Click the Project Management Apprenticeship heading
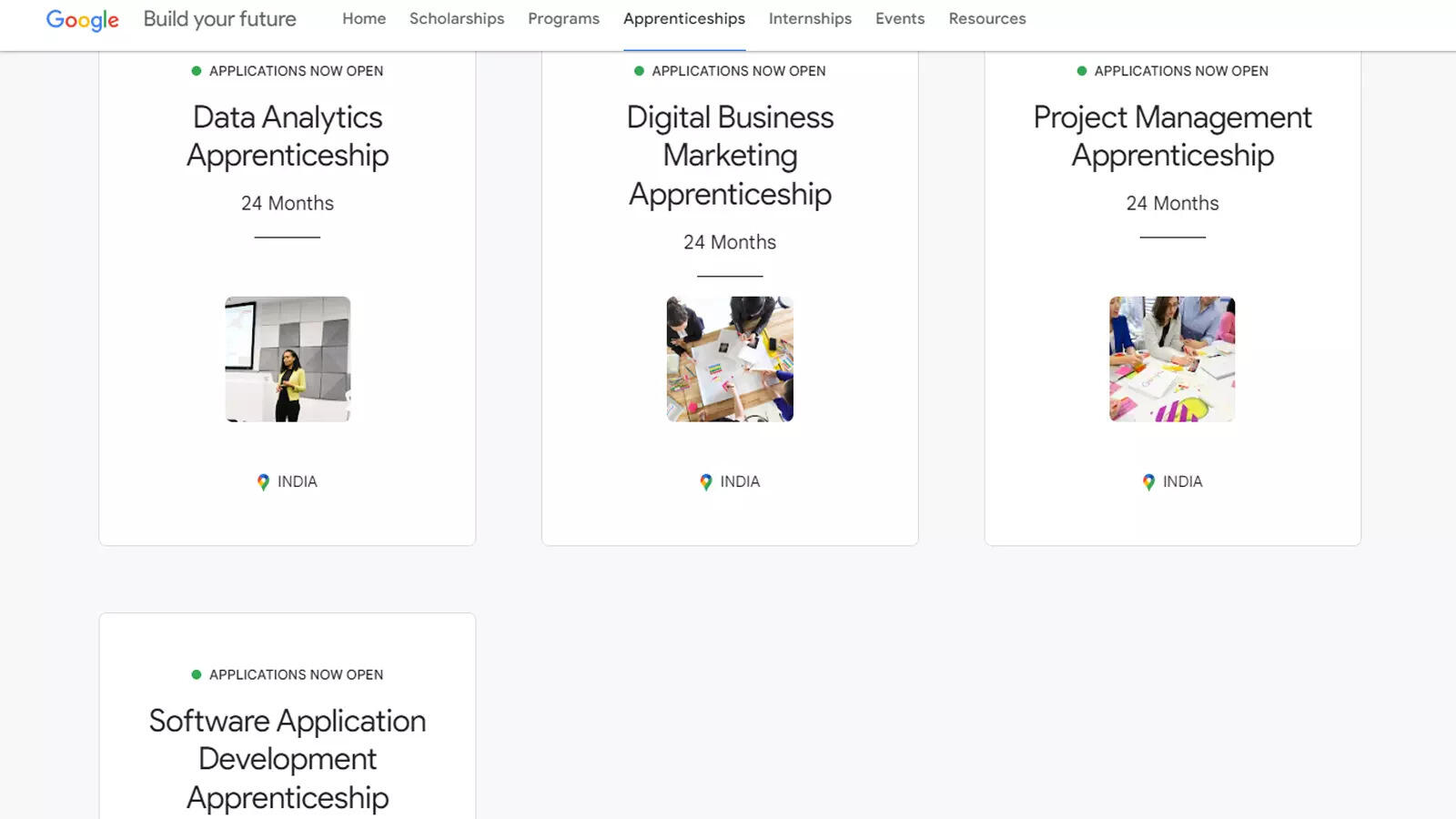Viewport: 1456px width, 819px height. tap(1172, 136)
